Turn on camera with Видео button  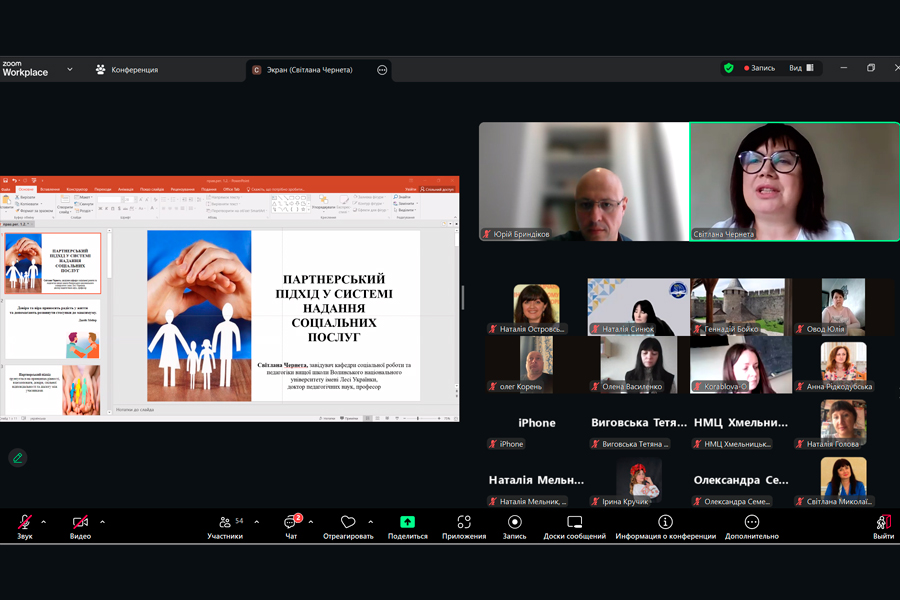pos(80,526)
